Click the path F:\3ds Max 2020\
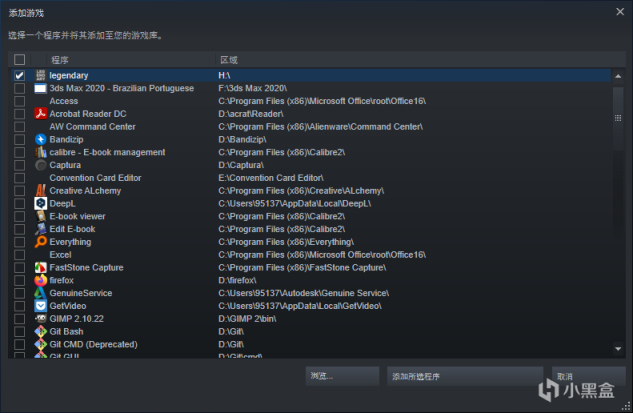This screenshot has width=633, height=413. pos(253,88)
